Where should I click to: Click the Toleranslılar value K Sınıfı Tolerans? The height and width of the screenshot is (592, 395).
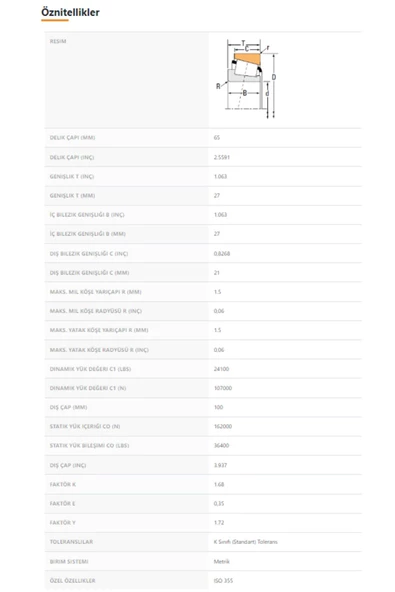click(x=245, y=542)
